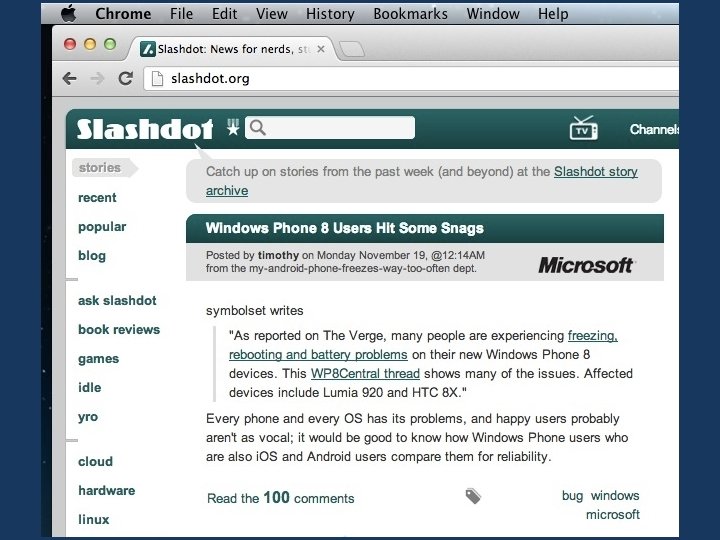Screen dimensions: 720x540
Task: Select the stories sidebar label
Action: pos(100,168)
